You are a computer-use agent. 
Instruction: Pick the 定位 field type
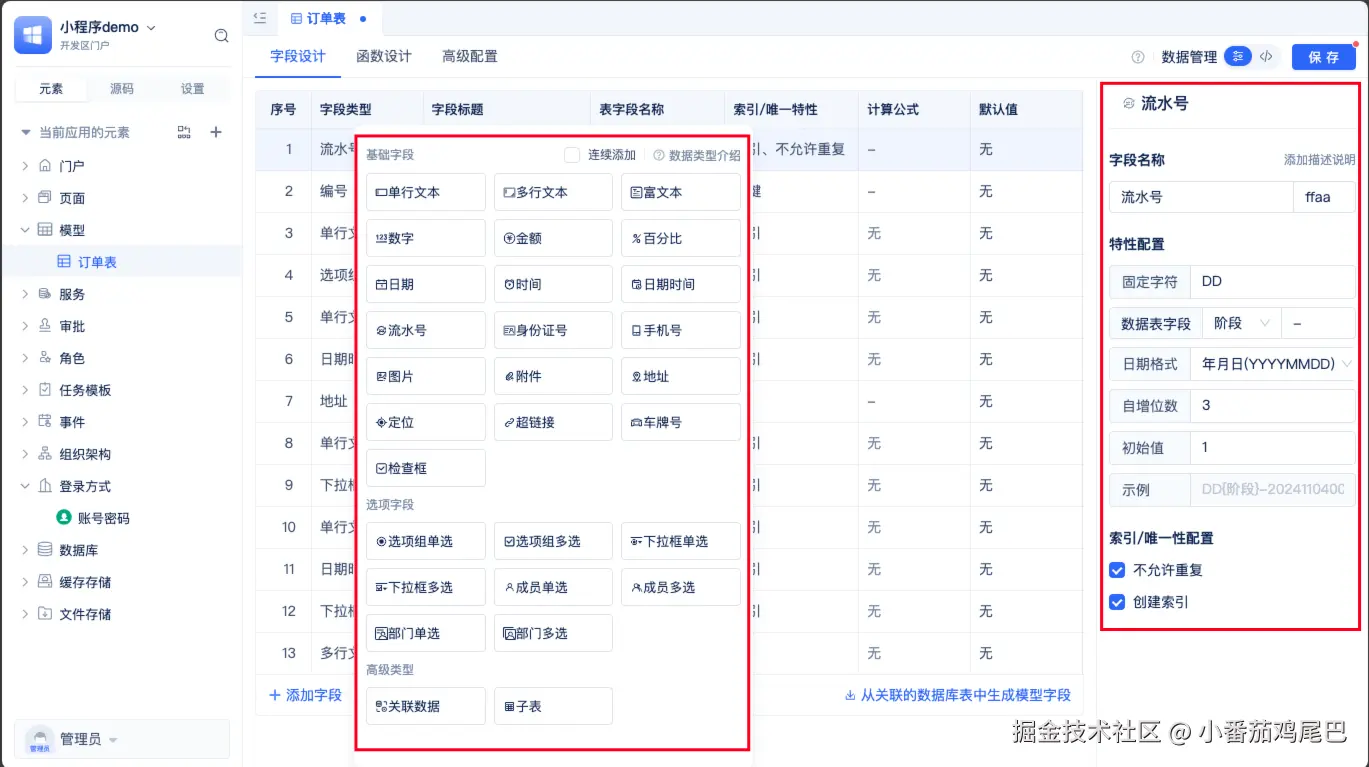(426, 422)
